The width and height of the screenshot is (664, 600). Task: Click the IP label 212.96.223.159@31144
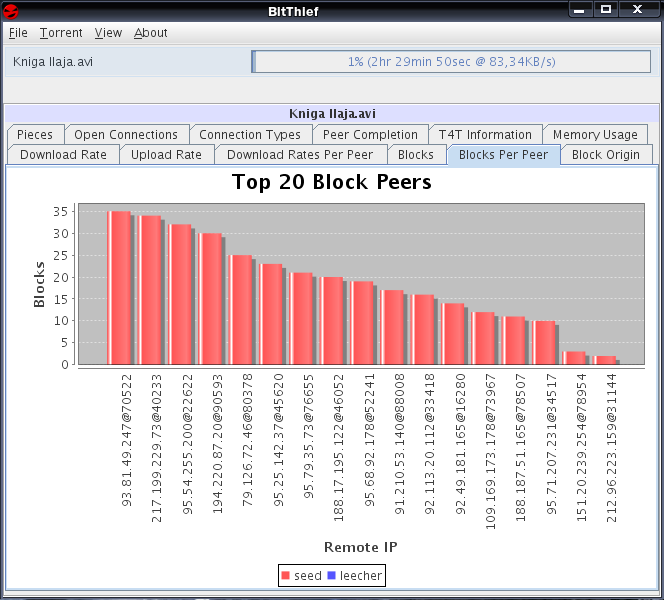click(x=612, y=448)
